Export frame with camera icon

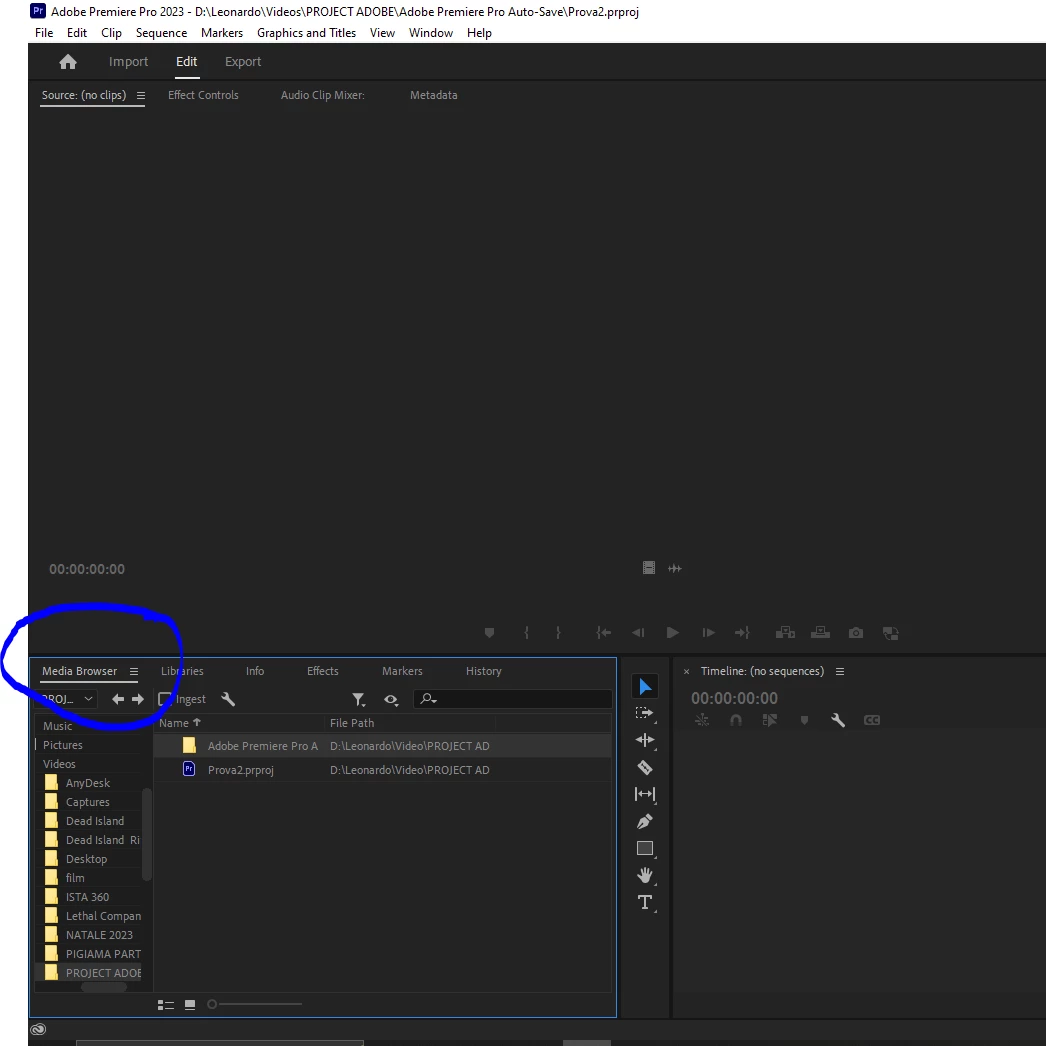pos(855,632)
